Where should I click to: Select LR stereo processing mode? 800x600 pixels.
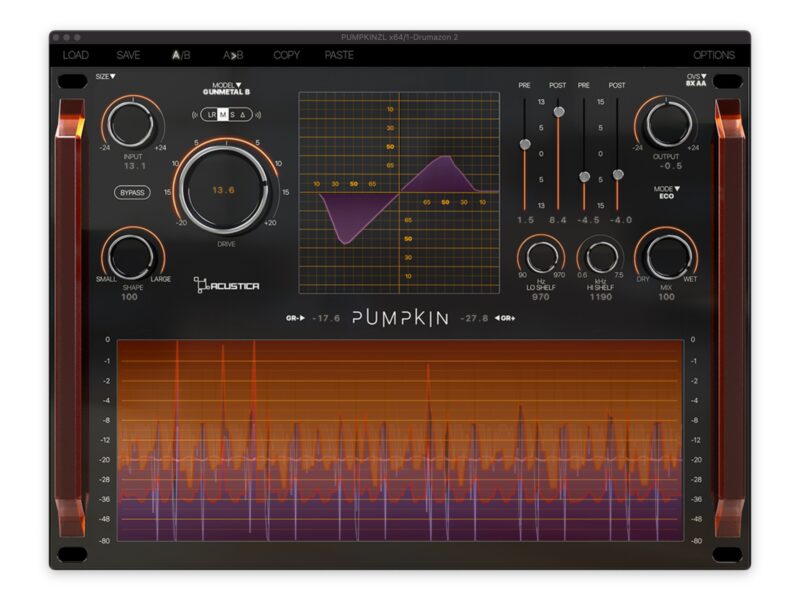pos(211,115)
